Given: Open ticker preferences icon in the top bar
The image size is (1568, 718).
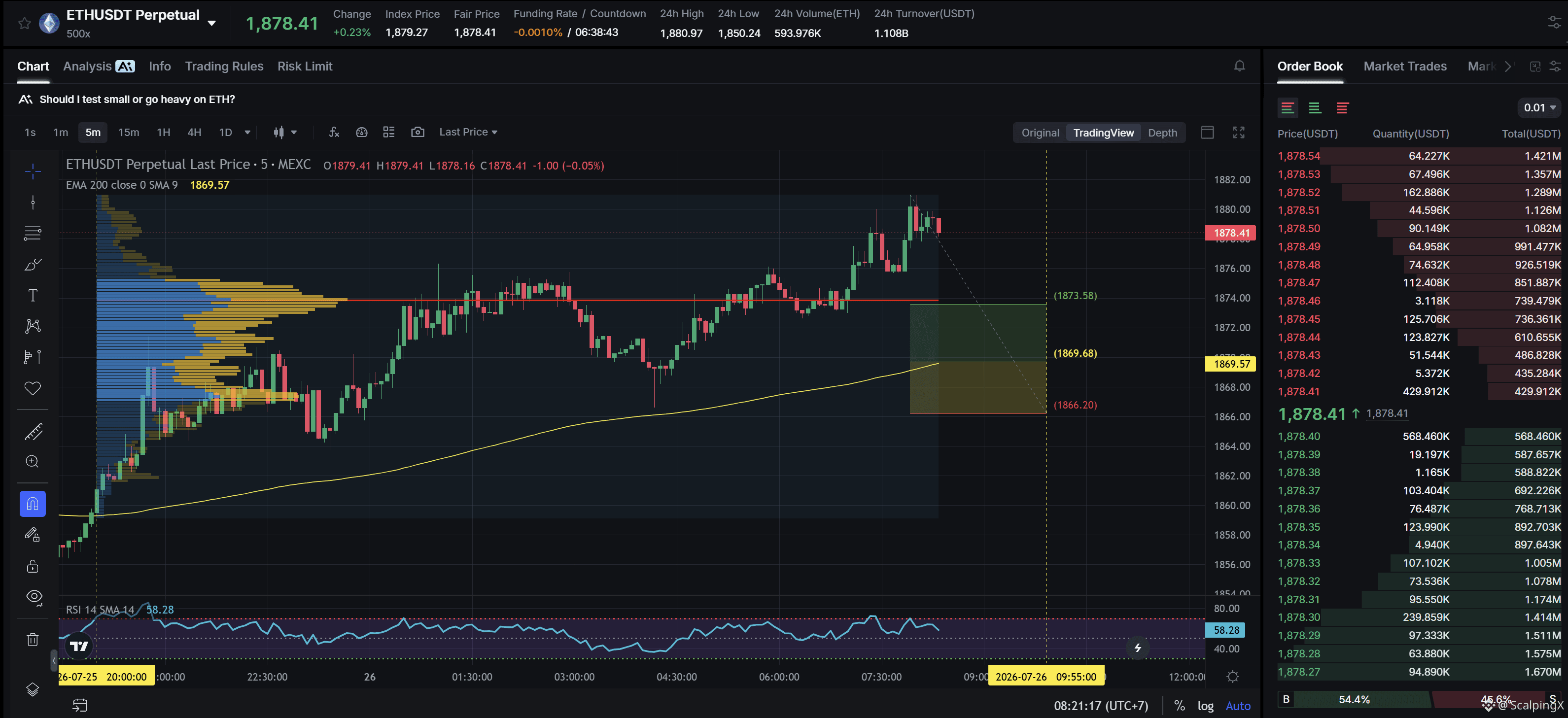Looking at the screenshot, I should pyautogui.click(x=1554, y=23).
